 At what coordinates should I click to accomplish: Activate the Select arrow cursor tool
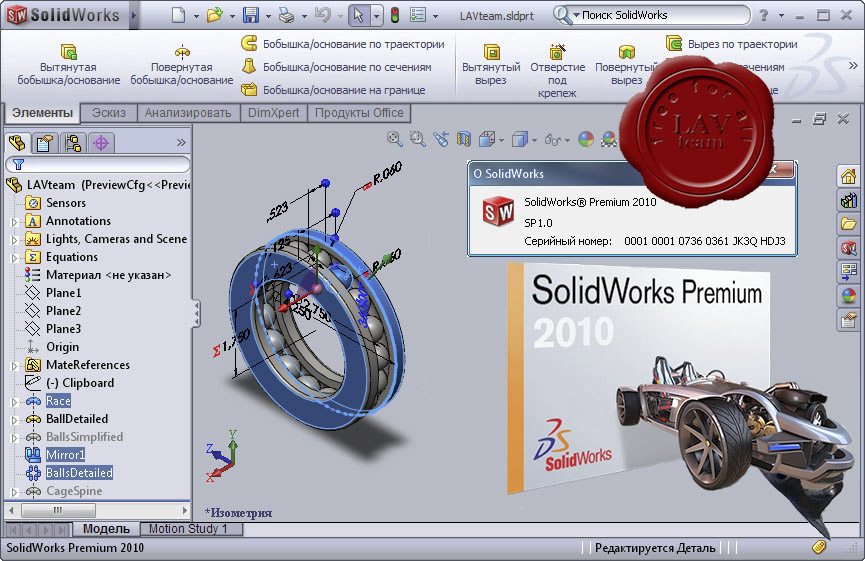[x=359, y=15]
